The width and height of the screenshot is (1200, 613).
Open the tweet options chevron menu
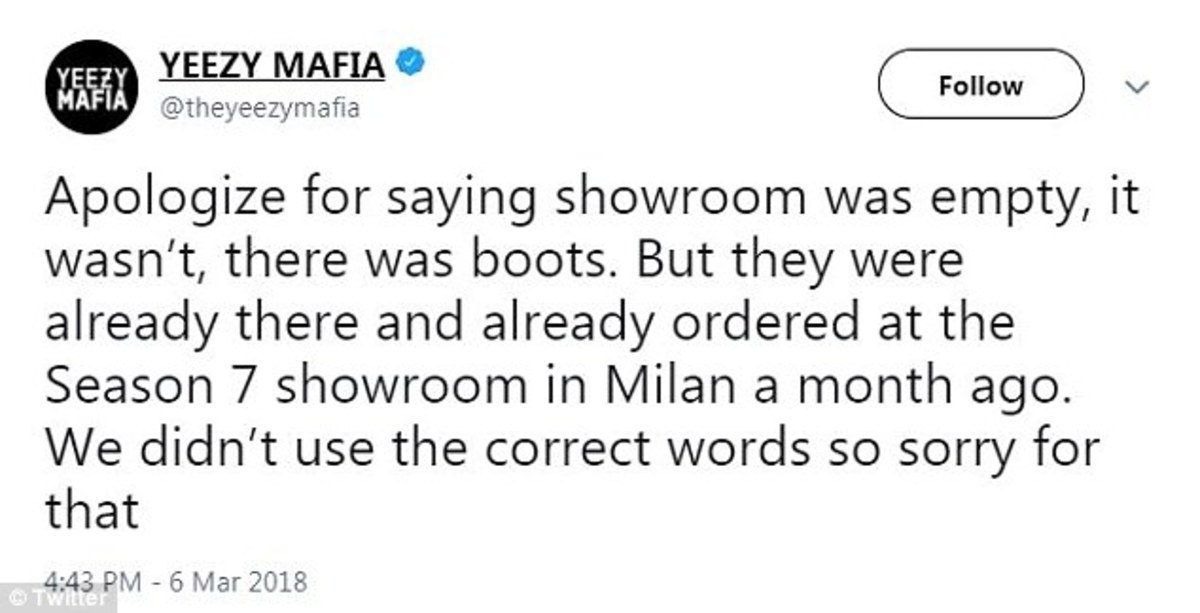(x=1136, y=88)
